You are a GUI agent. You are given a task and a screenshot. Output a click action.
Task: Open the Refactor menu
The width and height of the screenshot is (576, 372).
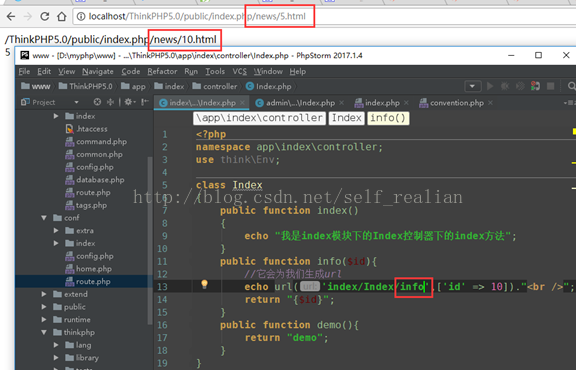162,71
